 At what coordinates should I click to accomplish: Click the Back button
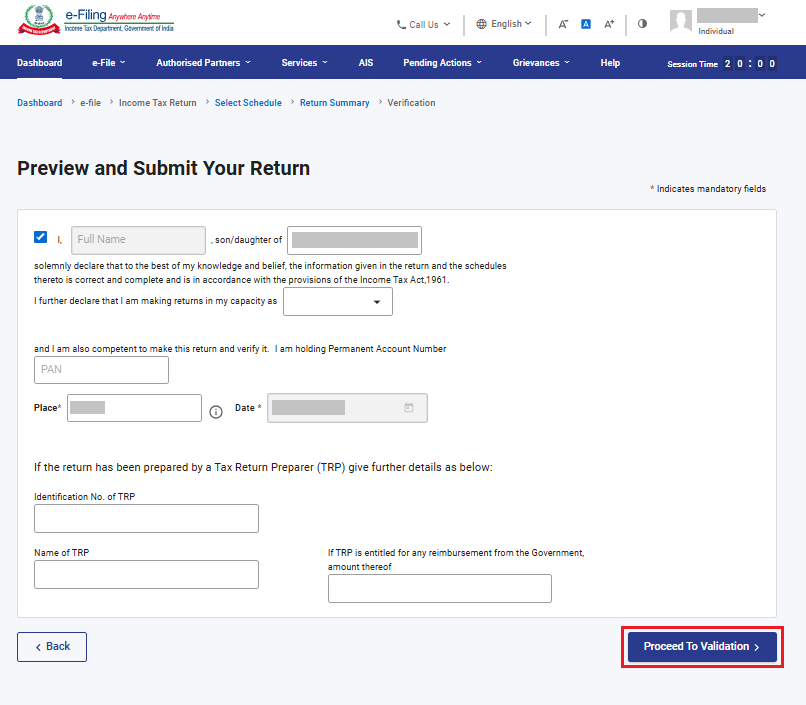[52, 647]
